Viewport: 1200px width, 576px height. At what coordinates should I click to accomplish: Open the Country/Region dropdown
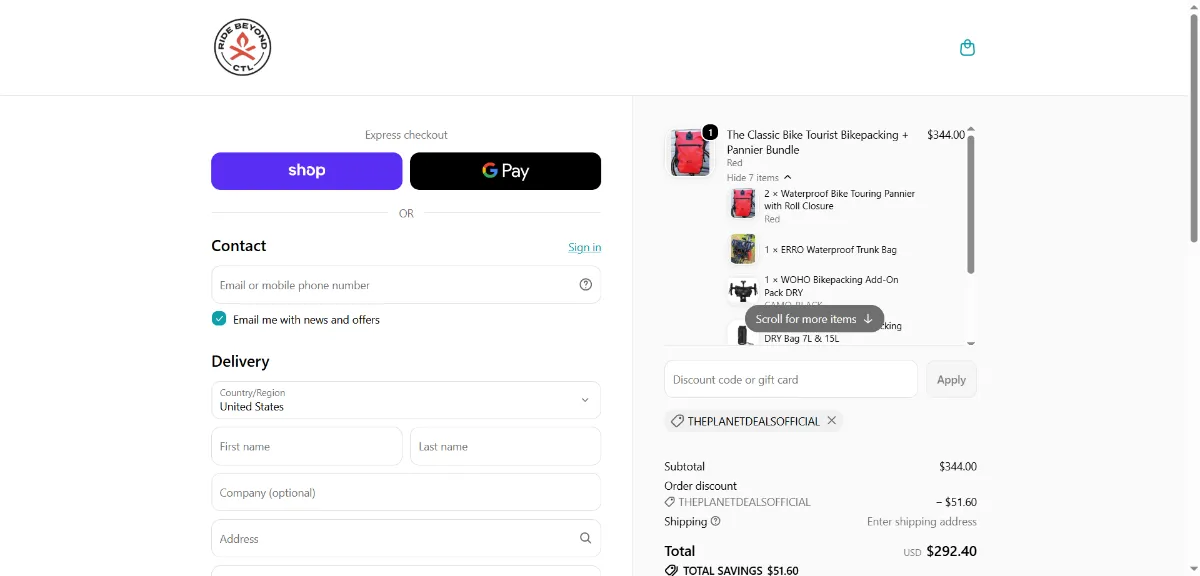pos(406,400)
